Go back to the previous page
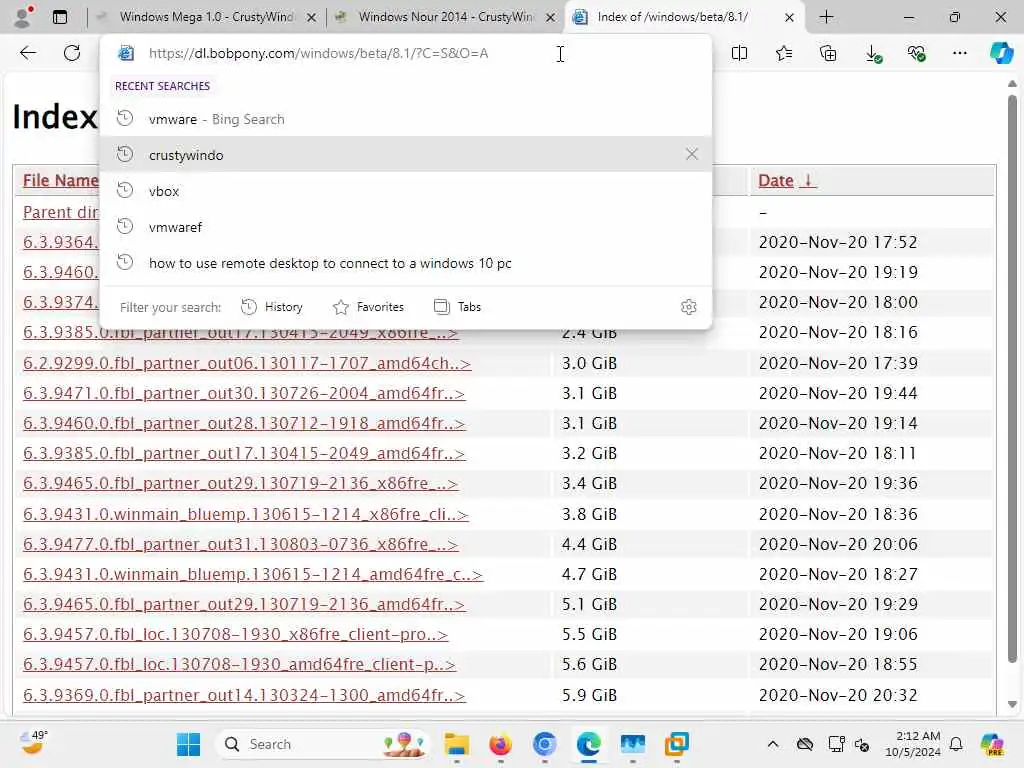The width and height of the screenshot is (1024, 768). point(27,53)
